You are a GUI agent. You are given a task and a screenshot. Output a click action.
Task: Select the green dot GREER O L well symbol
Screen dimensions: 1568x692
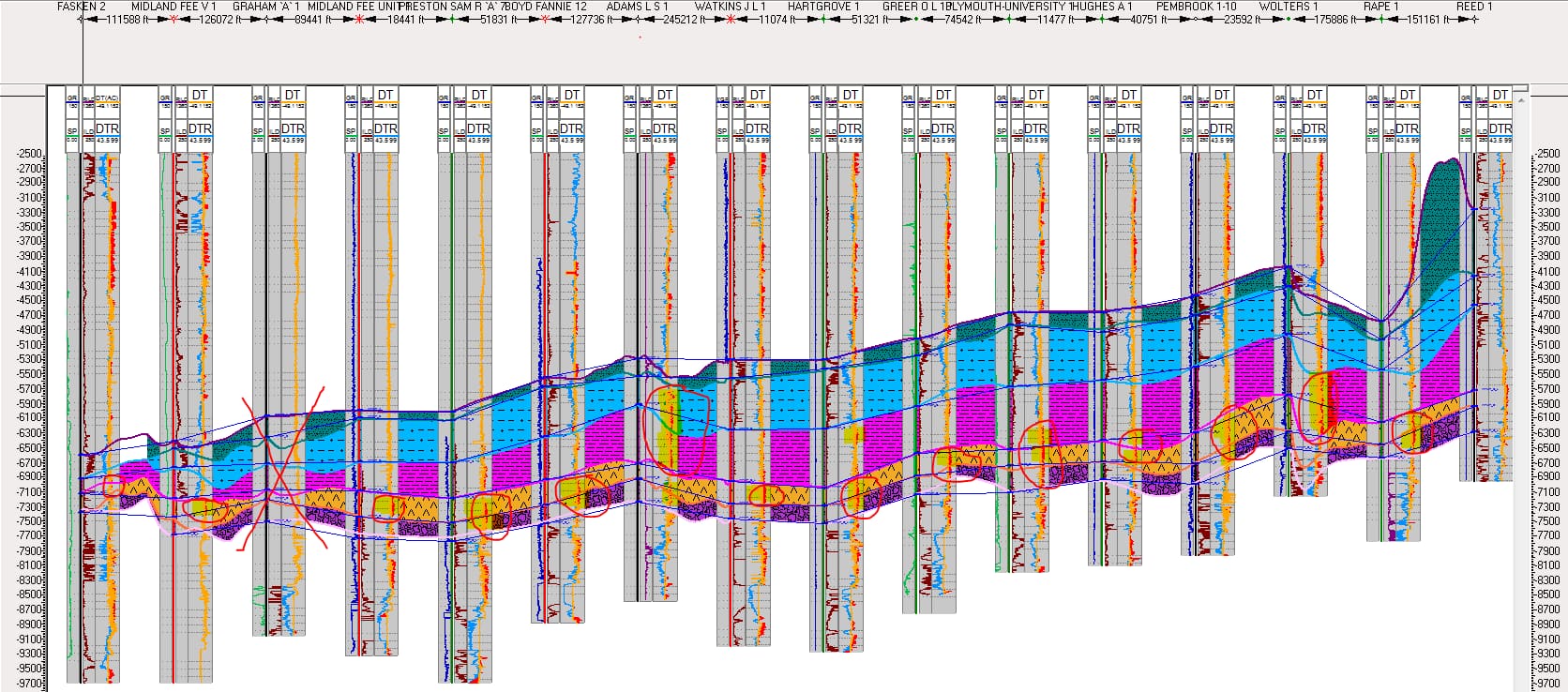pyautogui.click(x=916, y=19)
